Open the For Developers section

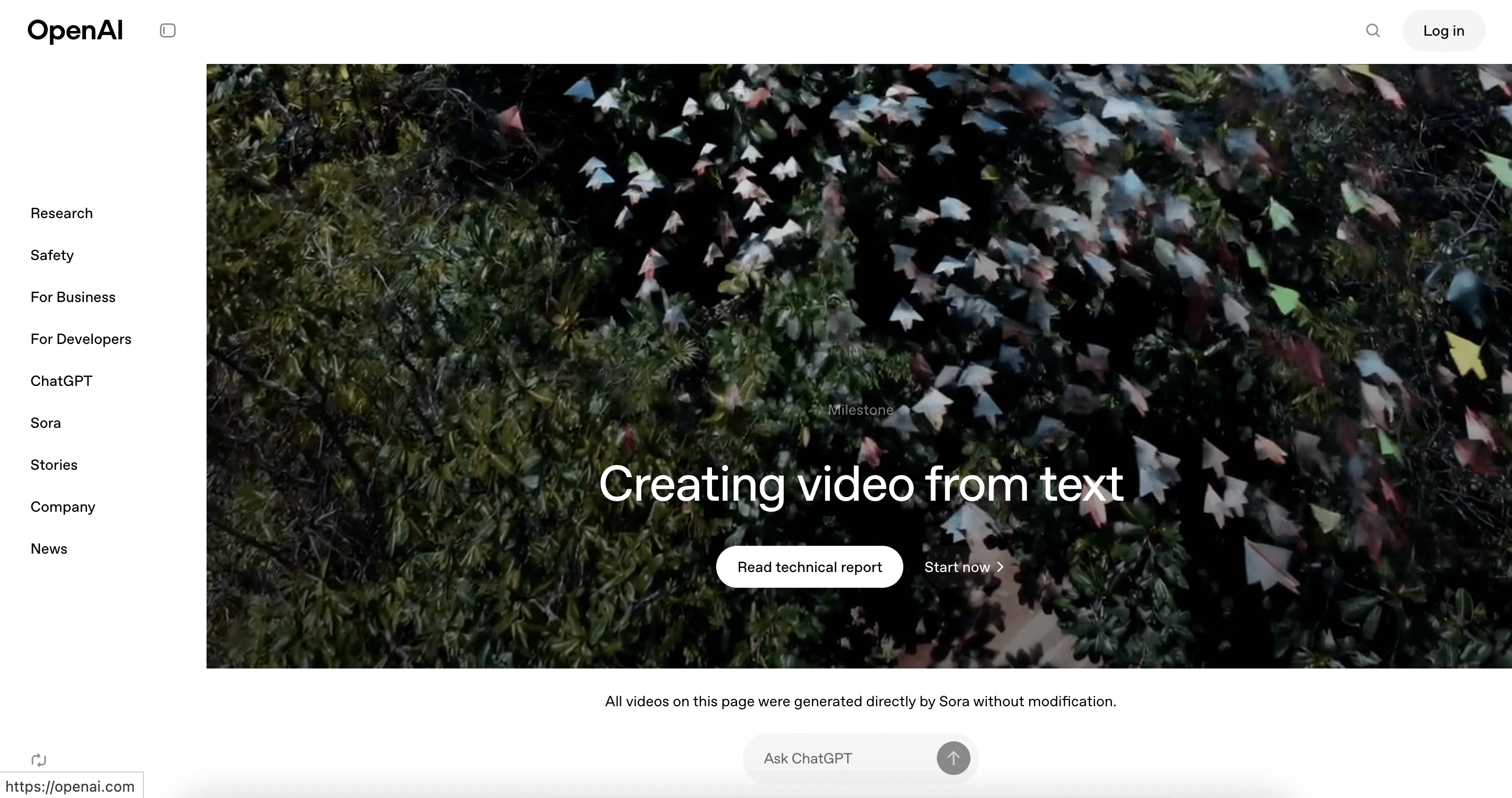(81, 339)
